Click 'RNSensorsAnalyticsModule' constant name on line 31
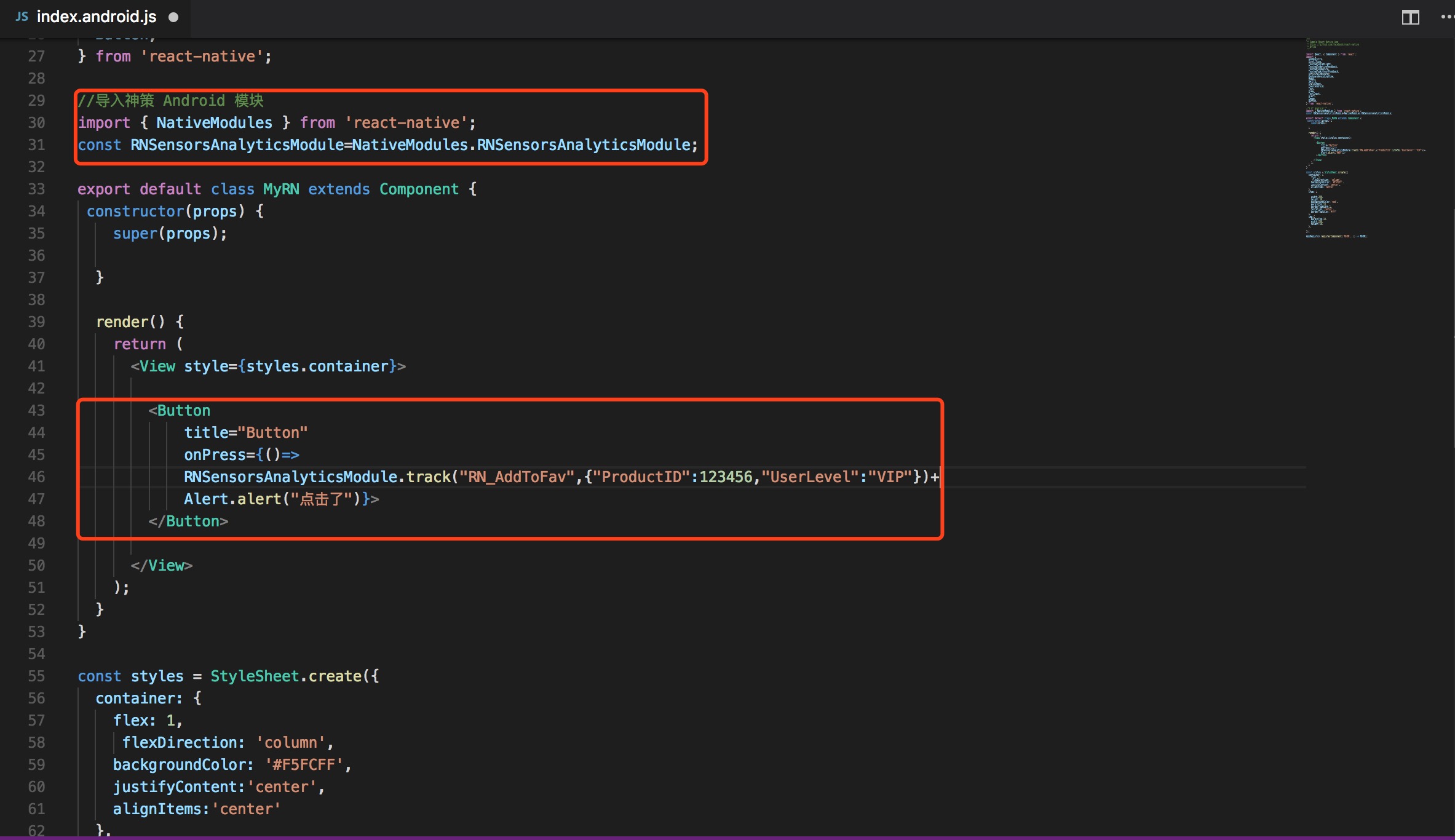1455x840 pixels. coord(237,145)
